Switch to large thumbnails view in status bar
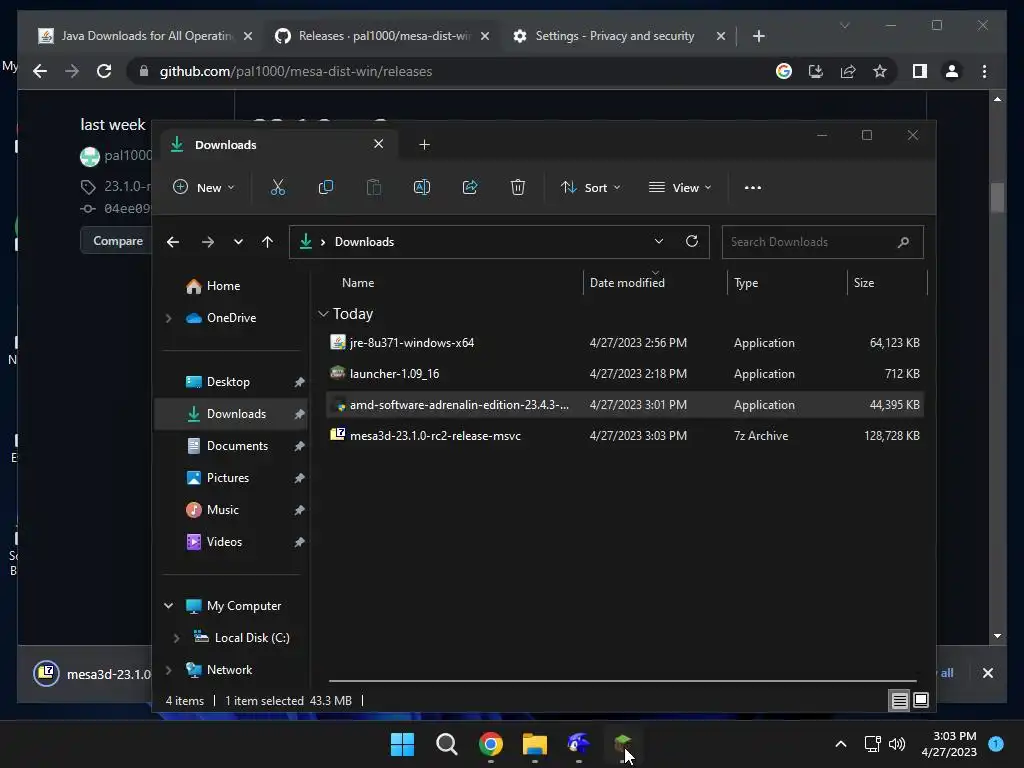The height and width of the screenshot is (768, 1024). [921, 701]
